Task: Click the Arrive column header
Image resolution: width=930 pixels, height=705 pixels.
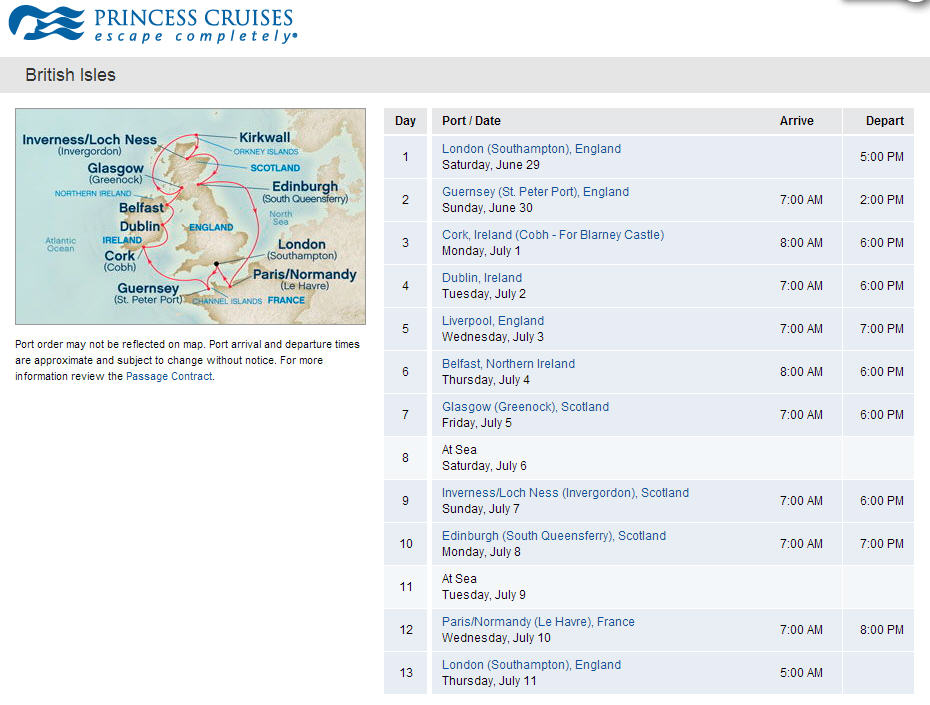Action: click(x=796, y=121)
